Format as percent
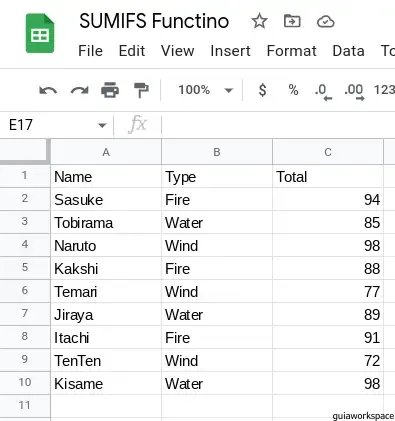This screenshot has width=395, height=421. (x=293, y=90)
